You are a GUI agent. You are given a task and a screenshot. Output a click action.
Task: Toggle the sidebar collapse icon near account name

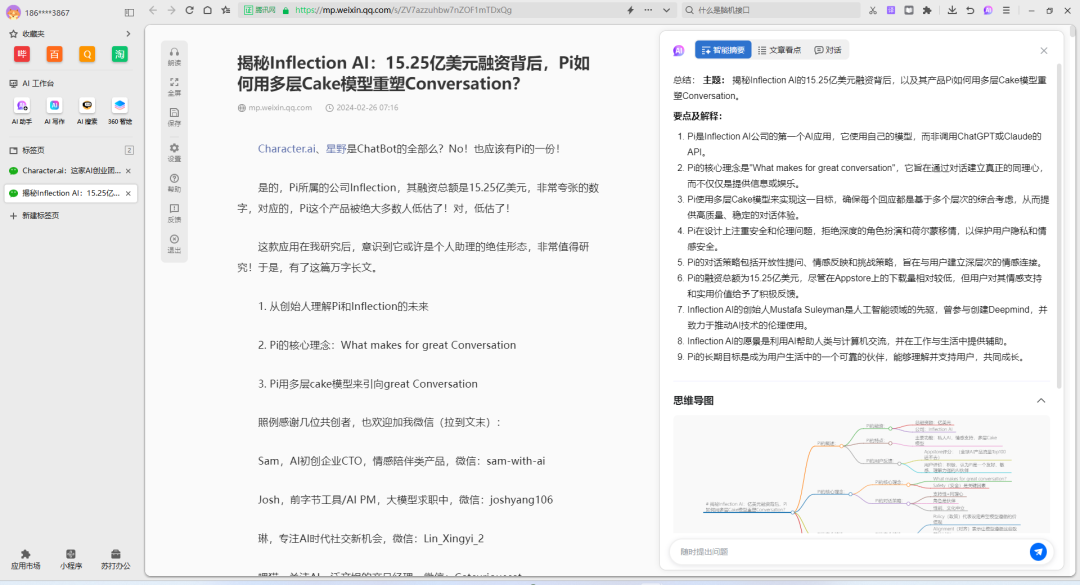129,13
